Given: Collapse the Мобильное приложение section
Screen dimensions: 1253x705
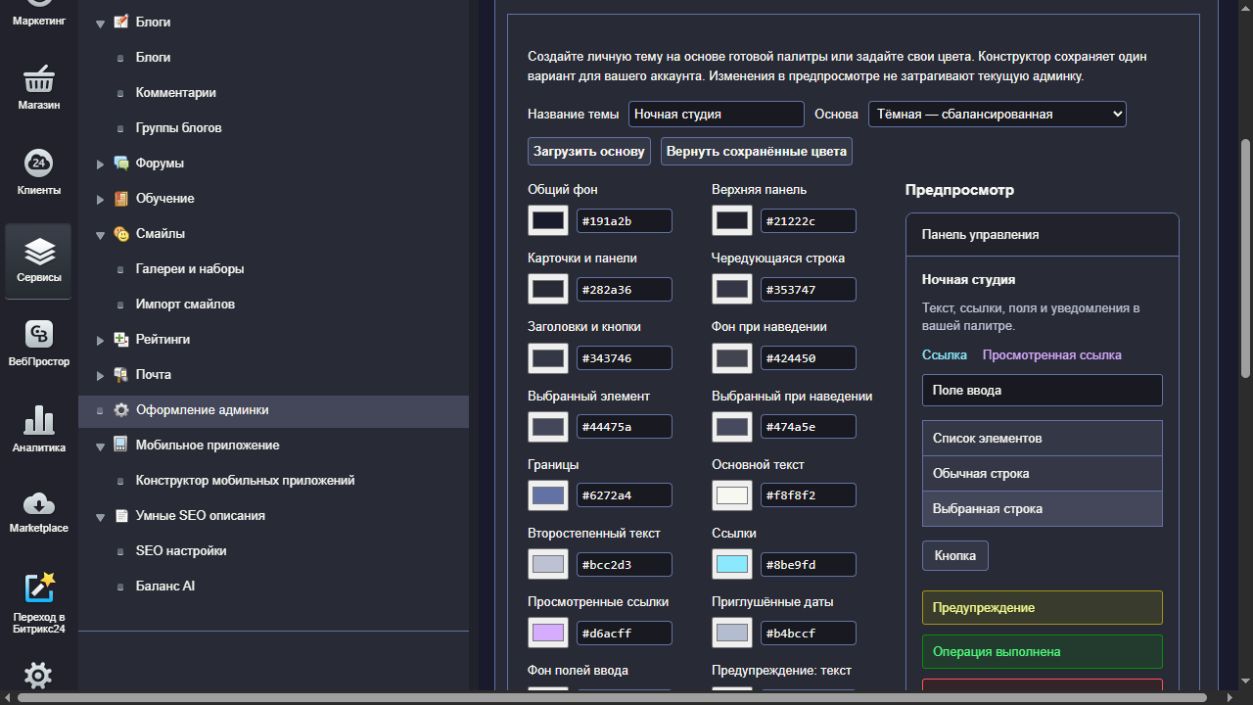Looking at the screenshot, I should click(x=100, y=446).
